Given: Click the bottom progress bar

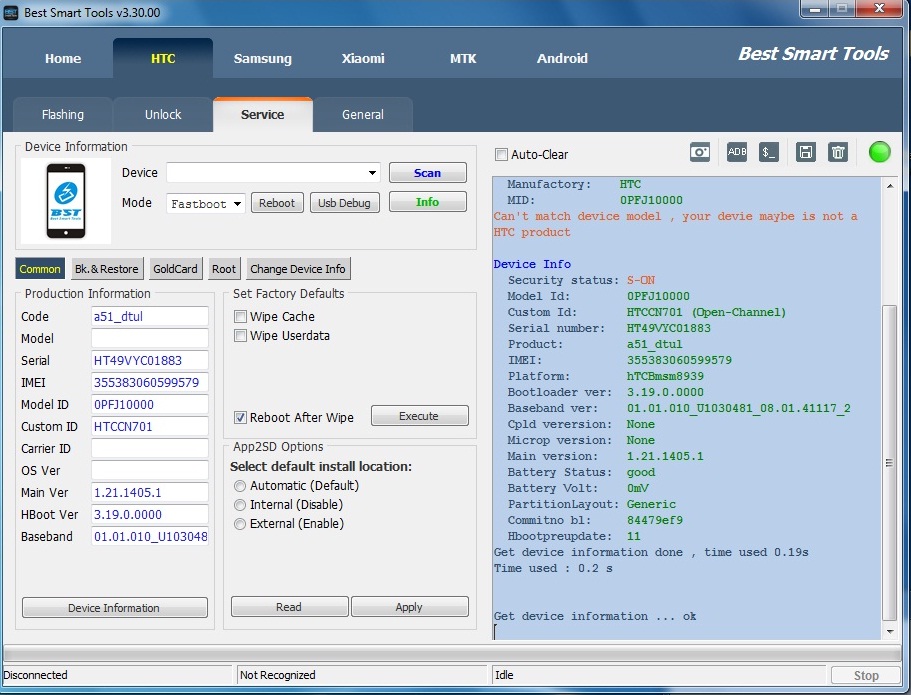Looking at the screenshot, I should tap(452, 653).
